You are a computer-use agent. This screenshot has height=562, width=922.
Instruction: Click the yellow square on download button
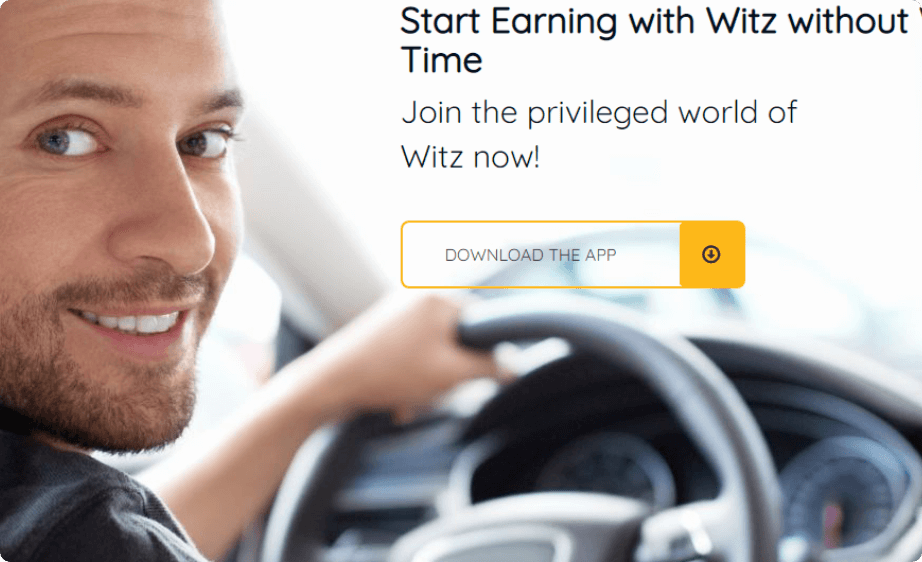tap(712, 255)
